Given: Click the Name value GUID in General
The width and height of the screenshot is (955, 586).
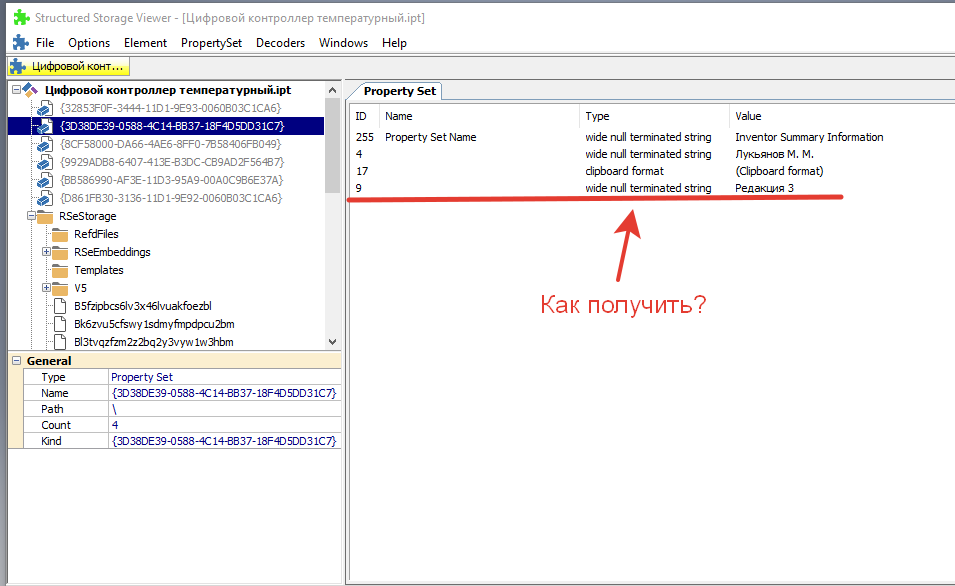Looking at the screenshot, I should [224, 393].
